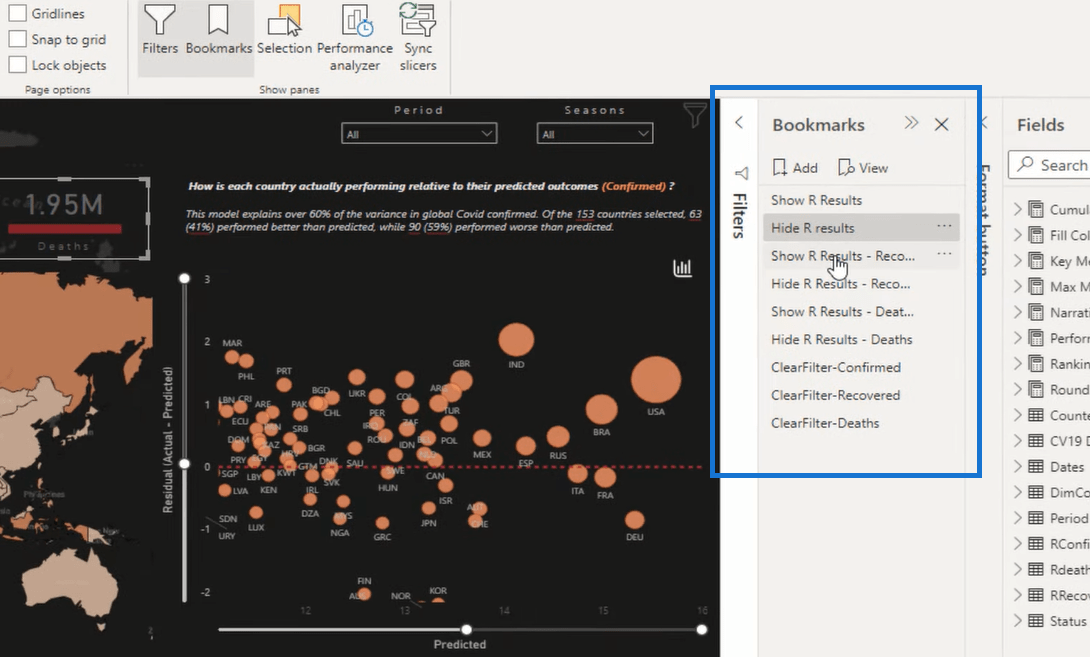
Task: Expand the Dates table in Fields
Action: (1018, 467)
